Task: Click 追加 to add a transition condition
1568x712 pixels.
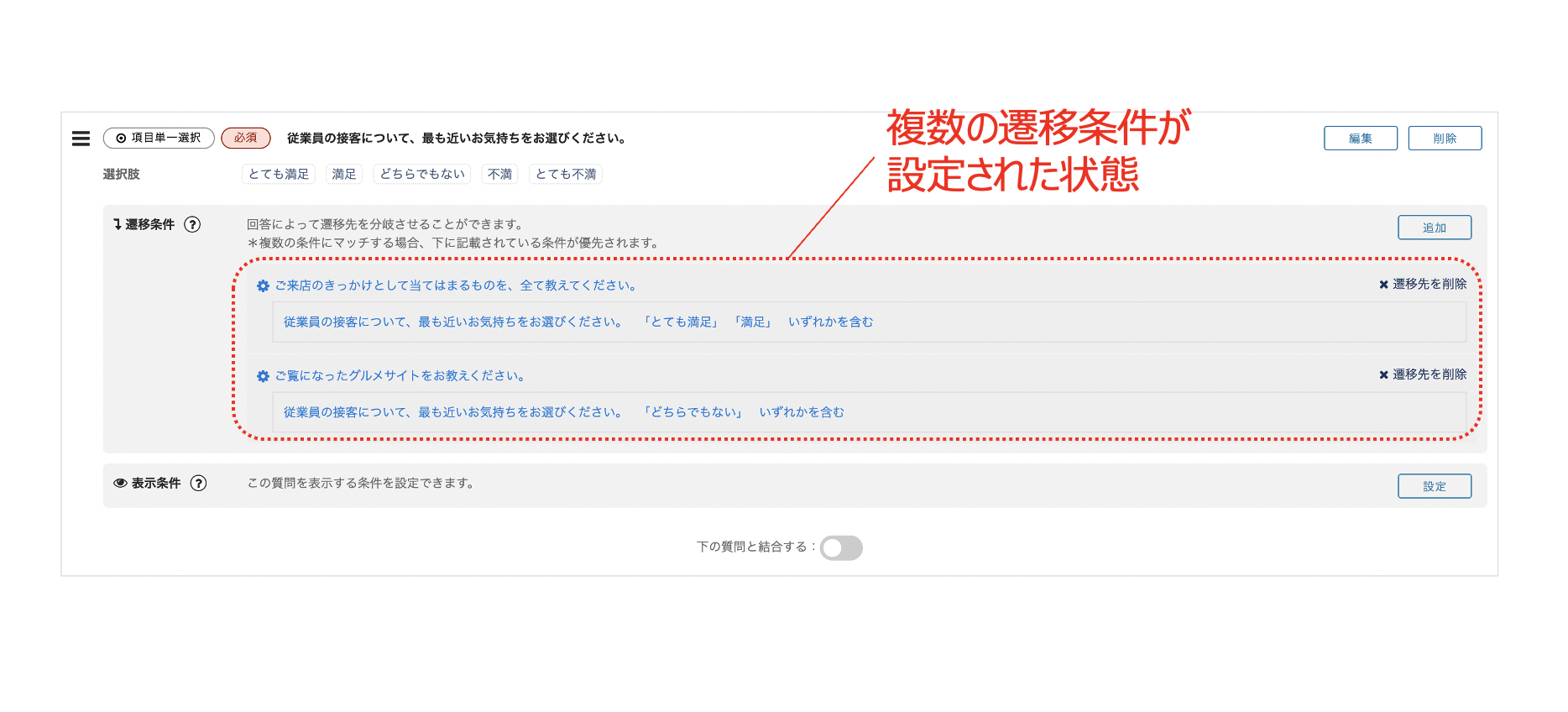Action: (x=1434, y=228)
